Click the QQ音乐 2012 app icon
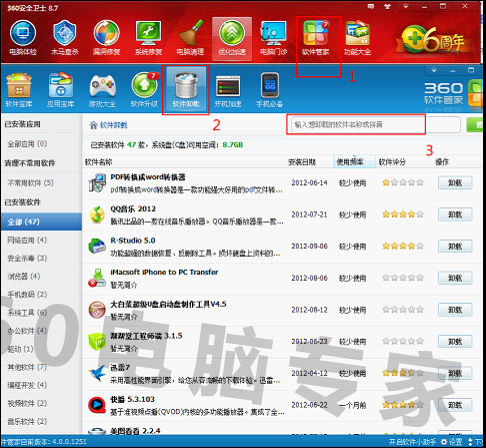The width and height of the screenshot is (486, 448). [x=97, y=214]
